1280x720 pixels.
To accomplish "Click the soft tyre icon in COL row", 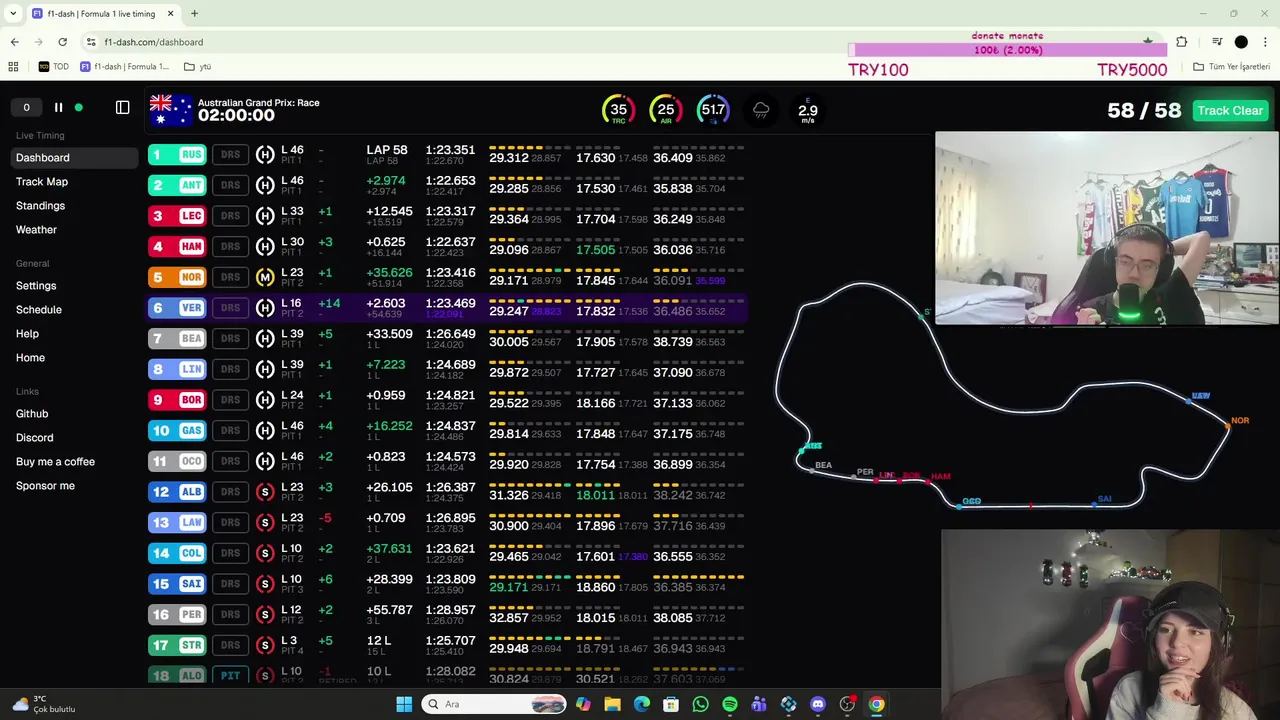I will point(265,553).
